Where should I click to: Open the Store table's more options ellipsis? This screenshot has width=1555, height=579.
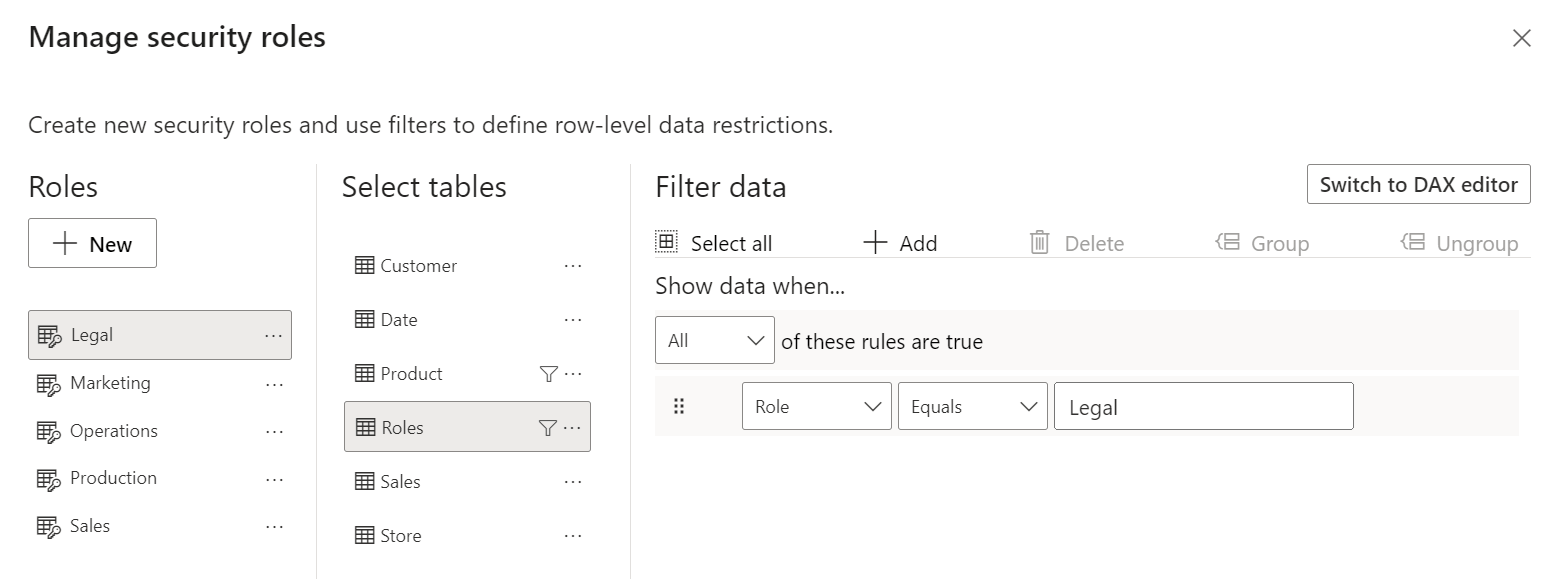(x=573, y=536)
